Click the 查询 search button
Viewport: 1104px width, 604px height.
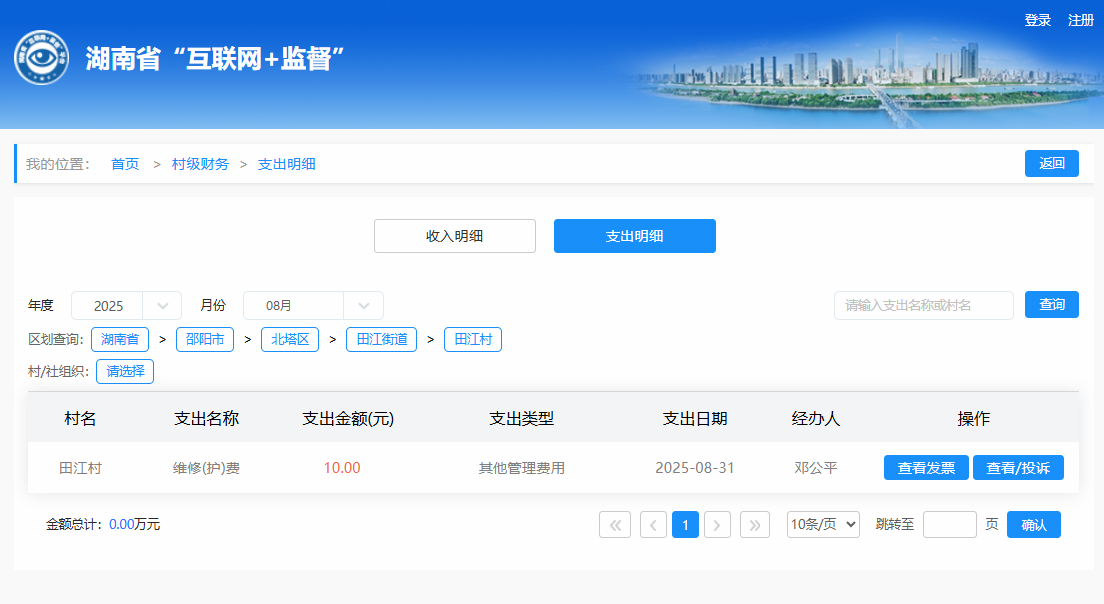pyautogui.click(x=1051, y=305)
